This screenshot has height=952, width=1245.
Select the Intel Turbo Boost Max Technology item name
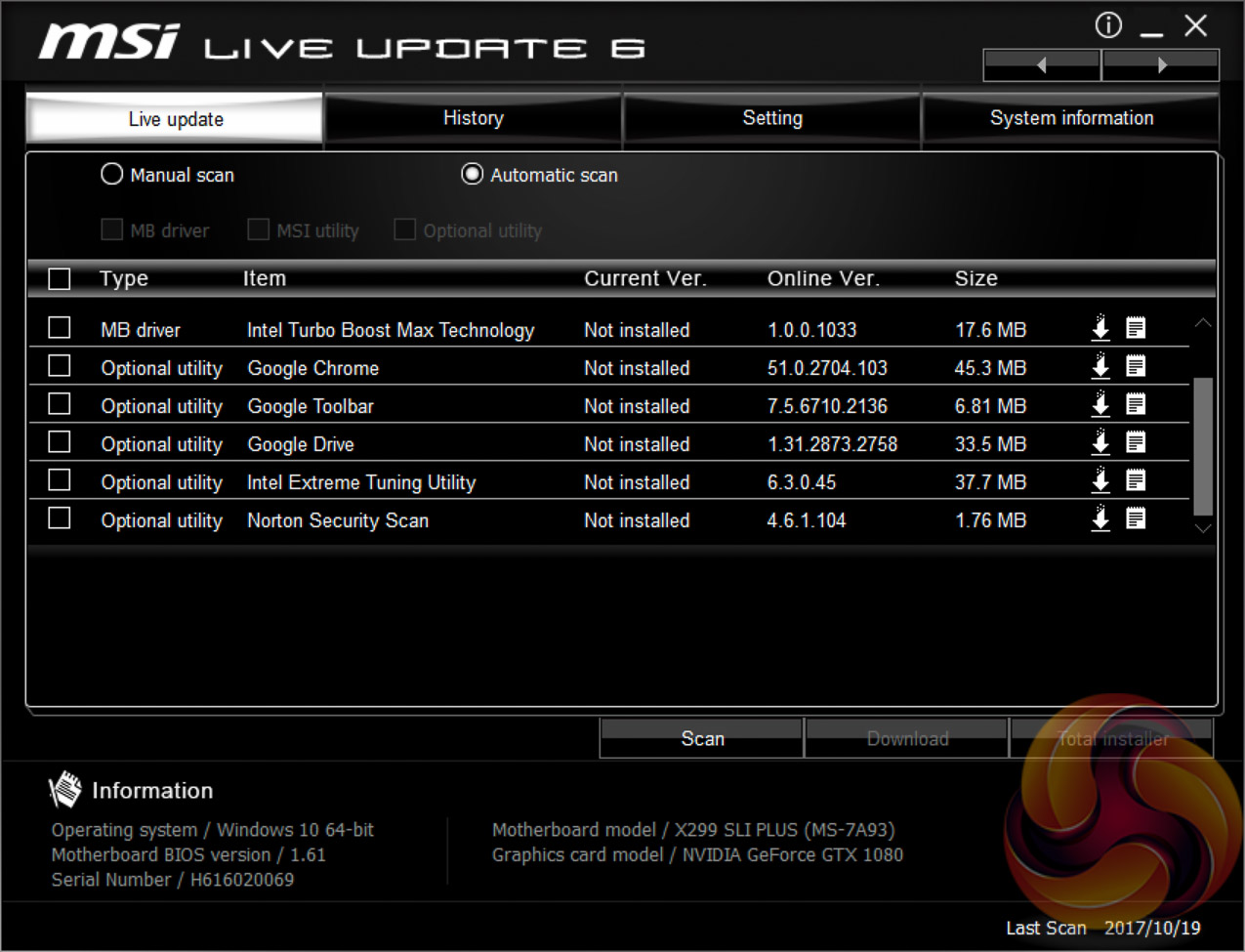coord(391,330)
